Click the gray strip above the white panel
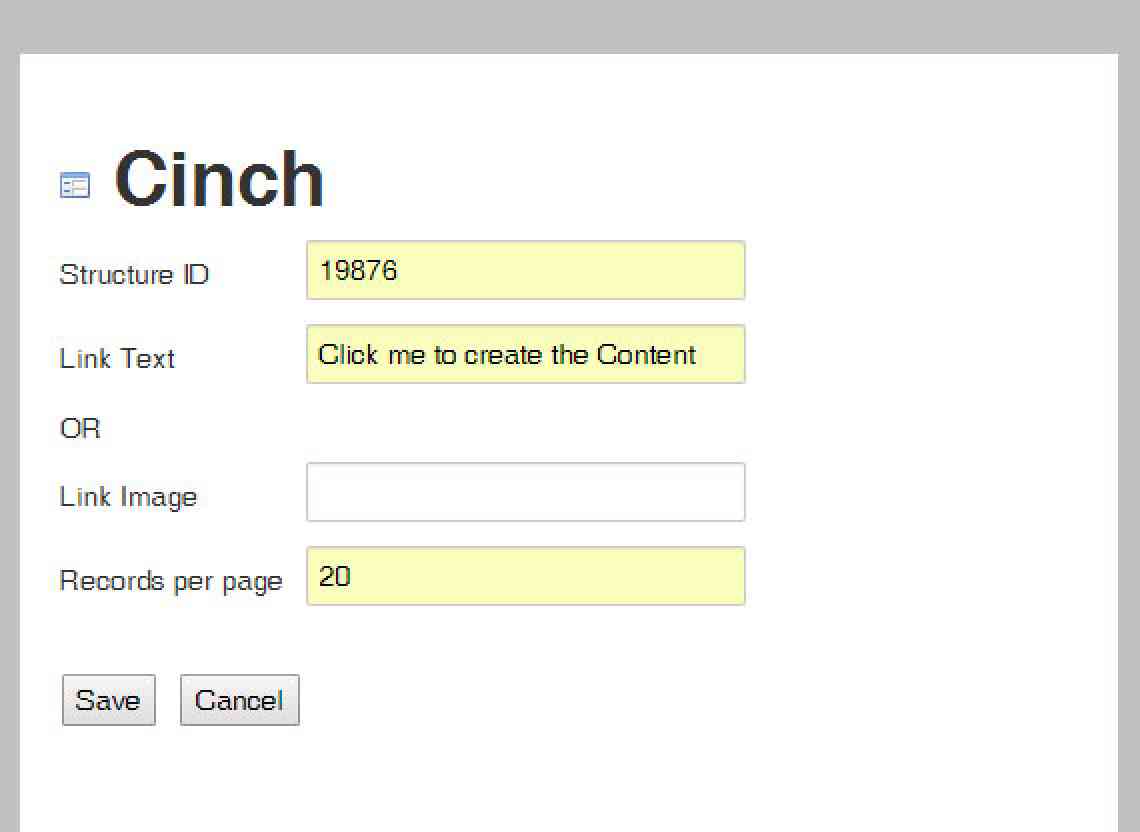Image resolution: width=1140 pixels, height=832 pixels. pos(570,26)
